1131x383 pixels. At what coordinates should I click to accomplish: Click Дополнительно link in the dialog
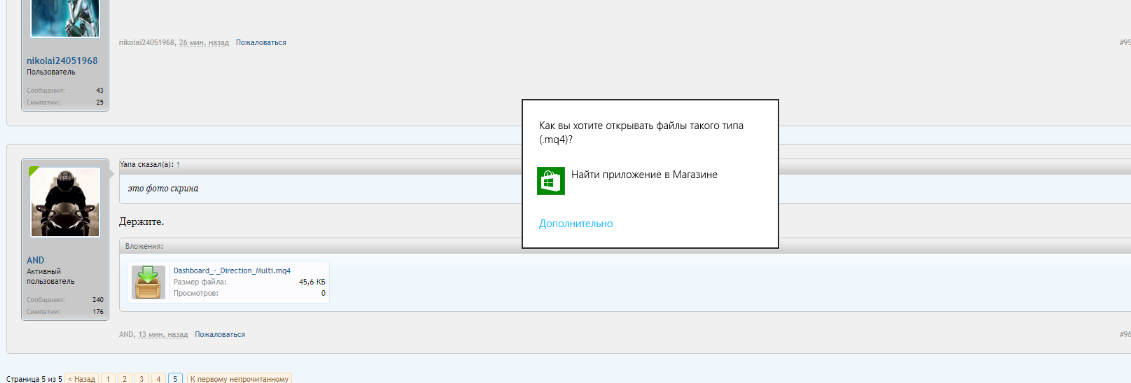click(576, 224)
